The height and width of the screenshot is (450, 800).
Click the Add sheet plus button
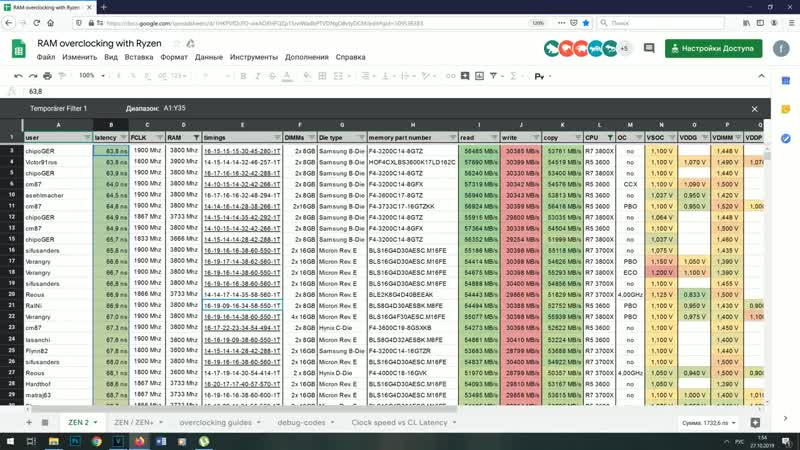(x=29, y=422)
